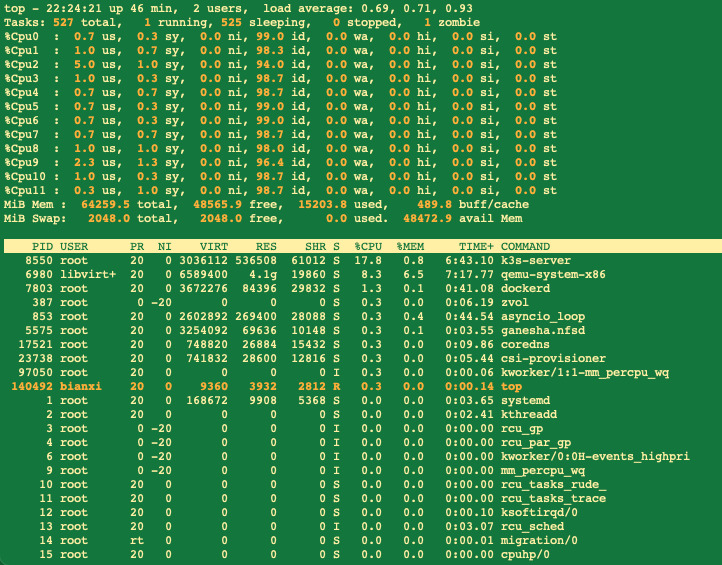Select PID 23738 in the process list
The width and height of the screenshot is (722, 565).
click(35, 359)
